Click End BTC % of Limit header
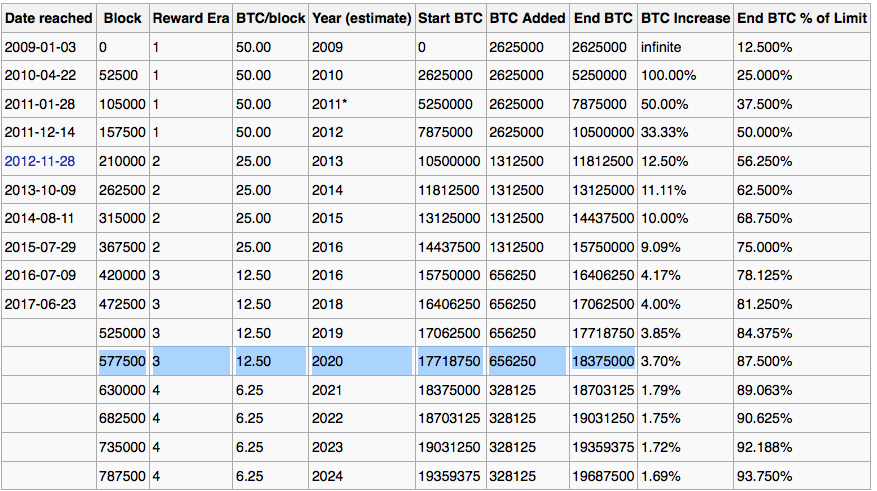The height and width of the screenshot is (491, 877). point(802,18)
